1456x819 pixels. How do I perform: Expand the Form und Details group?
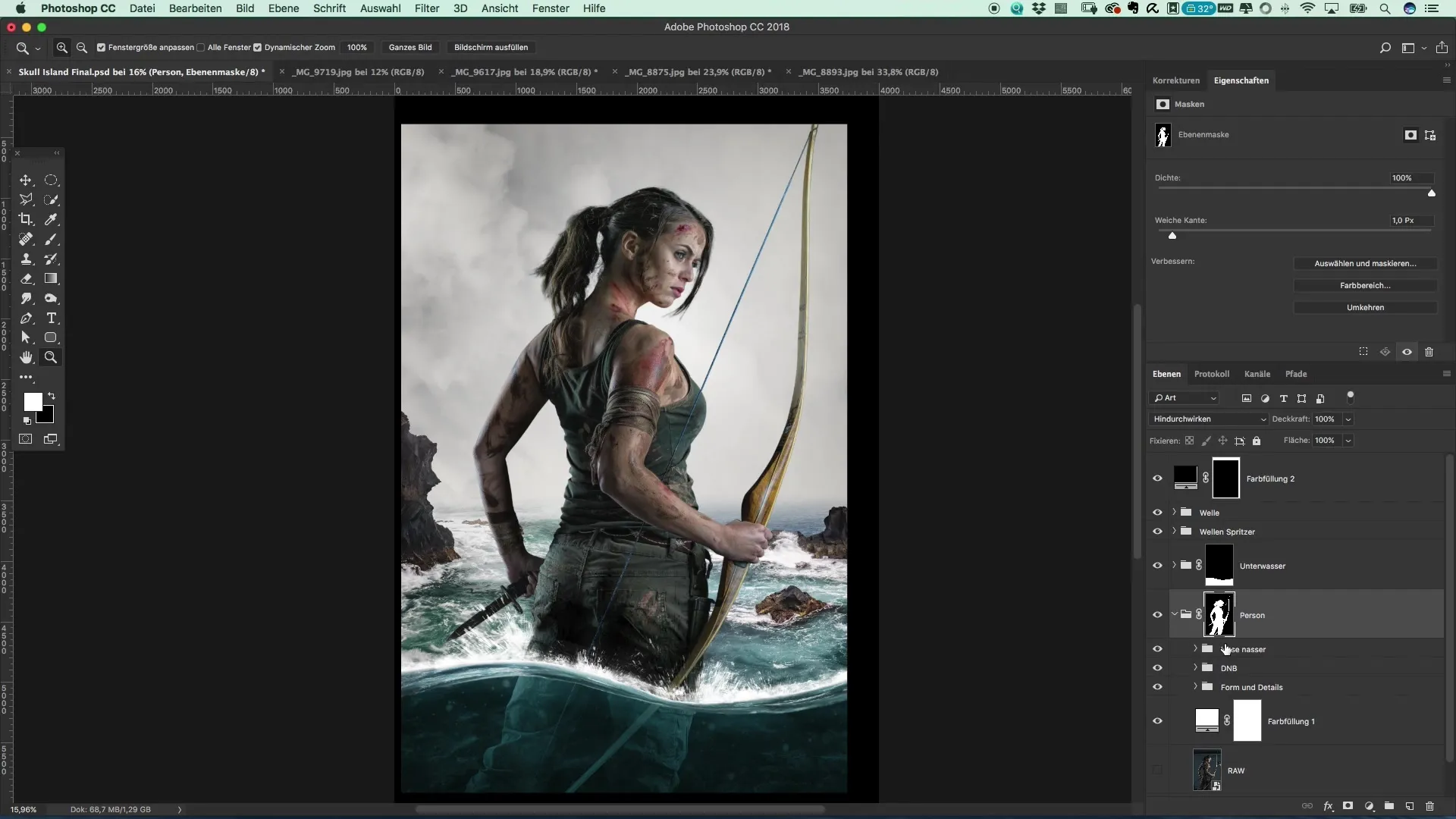[x=1195, y=686]
